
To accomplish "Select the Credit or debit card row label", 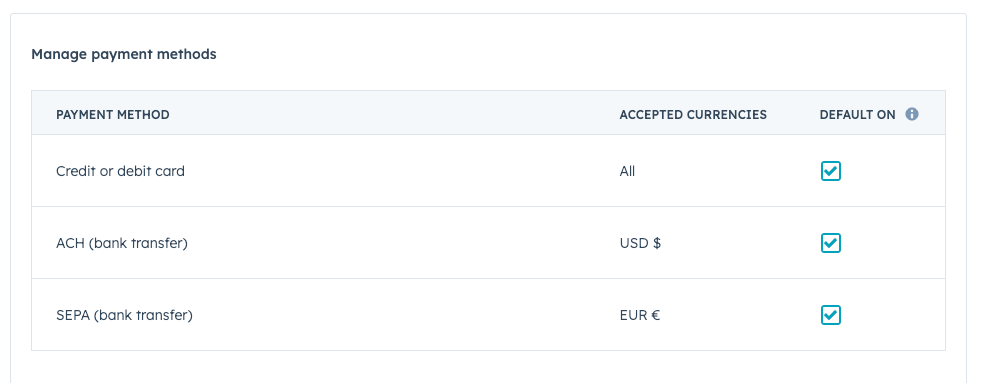I will click(x=120, y=171).
